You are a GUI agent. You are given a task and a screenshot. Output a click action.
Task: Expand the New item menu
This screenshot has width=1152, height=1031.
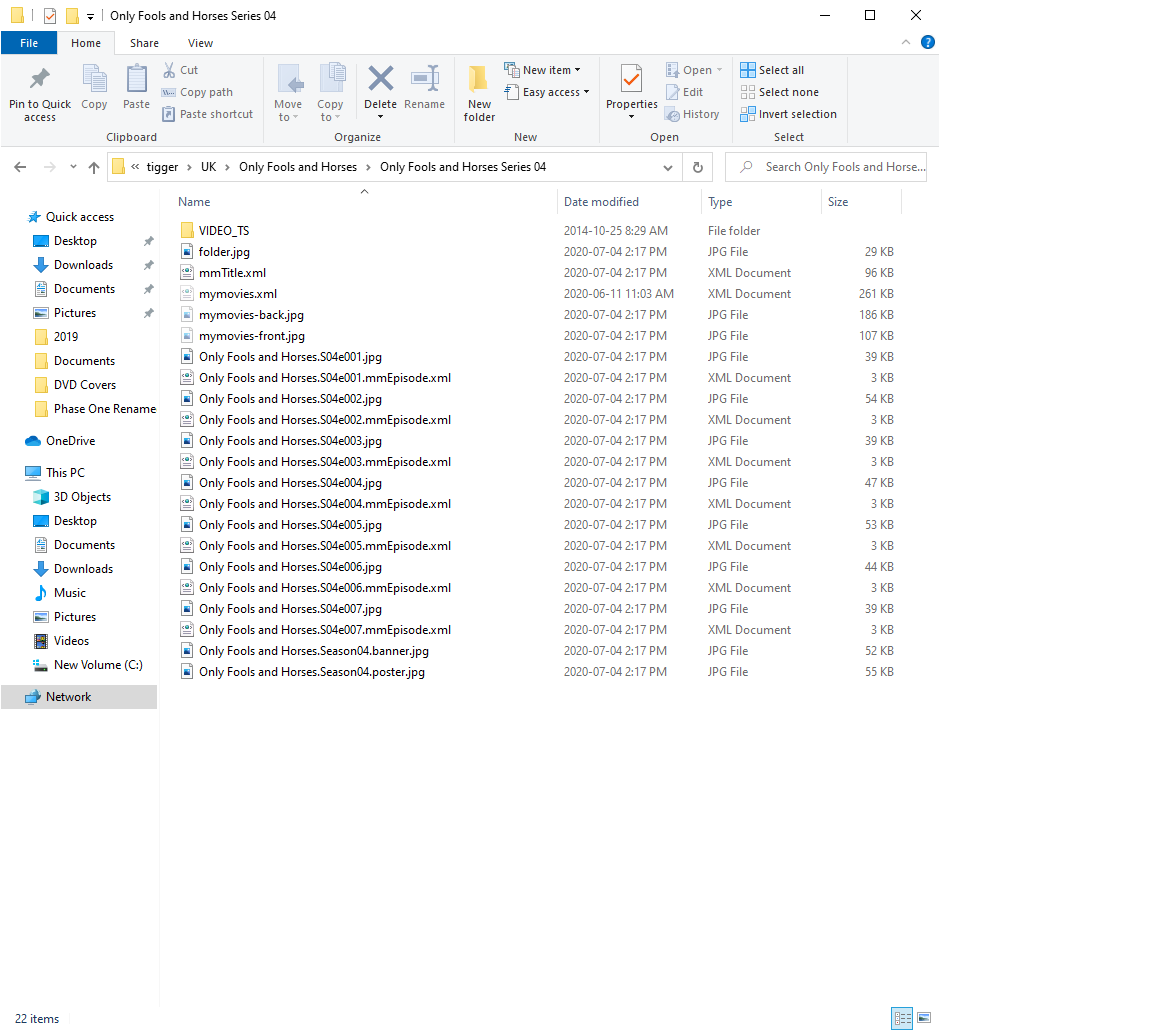point(543,70)
